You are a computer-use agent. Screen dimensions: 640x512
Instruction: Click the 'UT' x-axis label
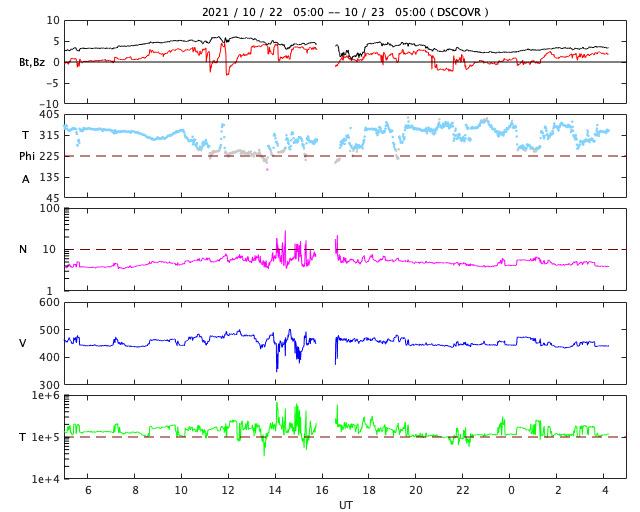coord(345,505)
